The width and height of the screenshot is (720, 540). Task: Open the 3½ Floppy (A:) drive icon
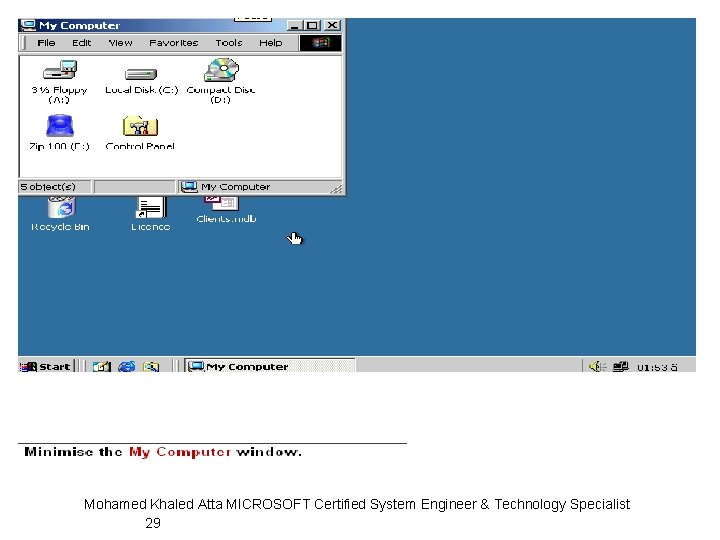pos(60,70)
